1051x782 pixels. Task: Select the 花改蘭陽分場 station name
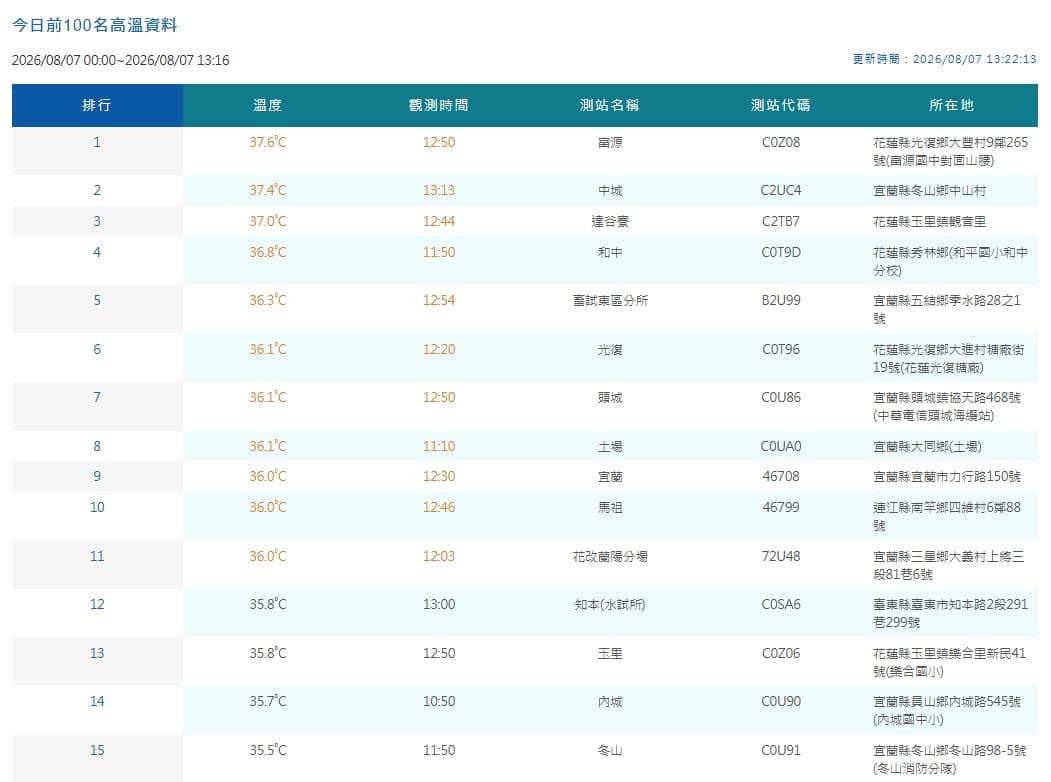point(610,557)
